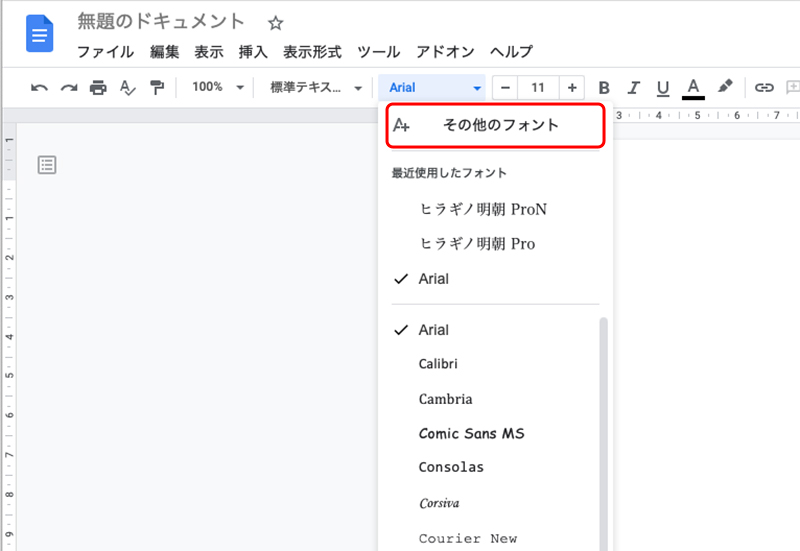Open the ヘルプ menu

coord(511,52)
